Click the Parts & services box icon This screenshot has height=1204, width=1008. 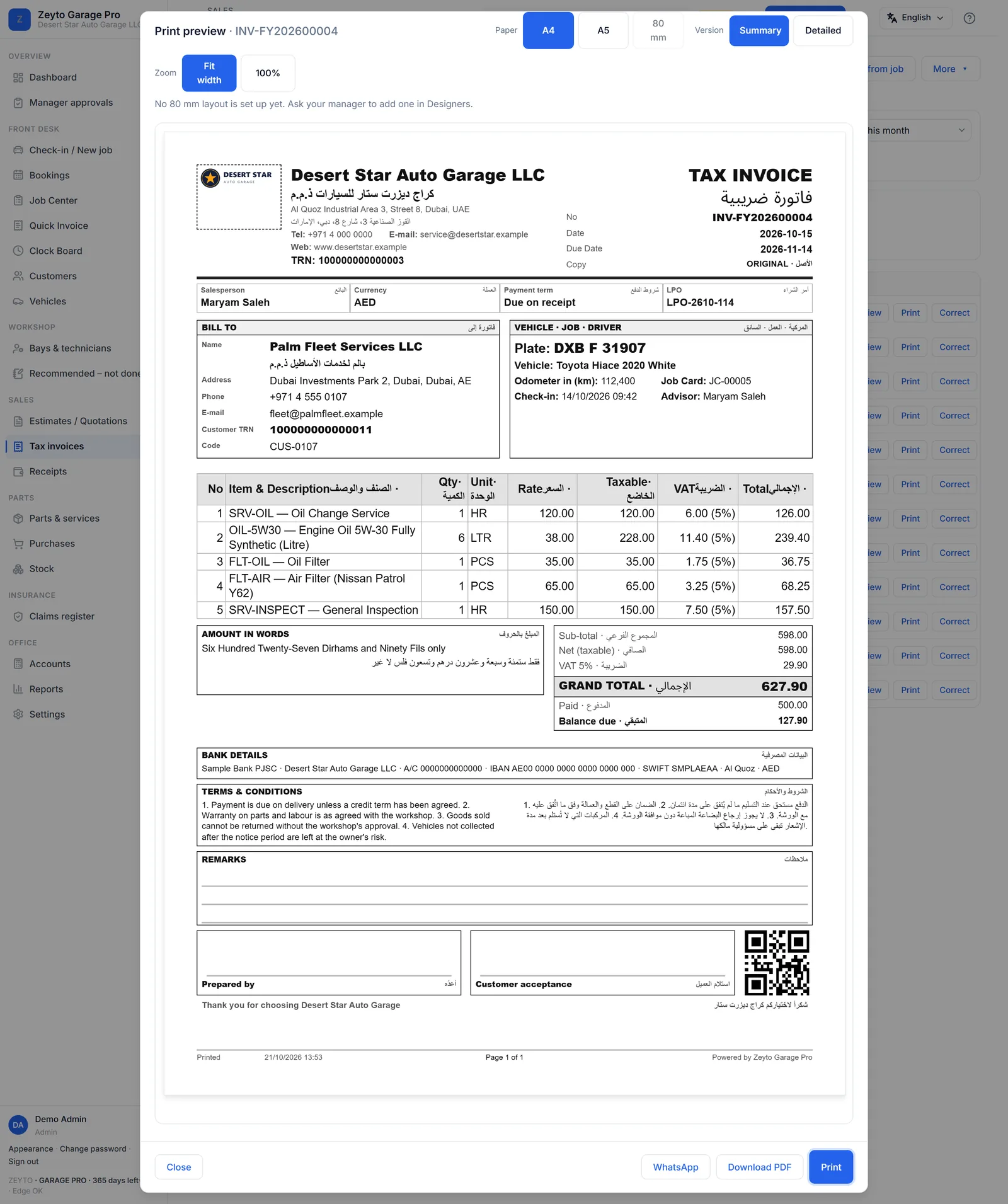click(18, 519)
